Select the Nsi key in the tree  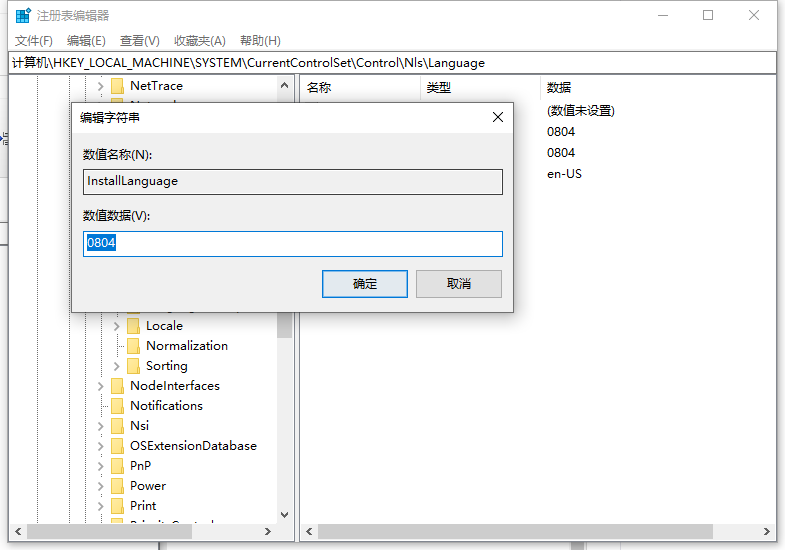139,426
